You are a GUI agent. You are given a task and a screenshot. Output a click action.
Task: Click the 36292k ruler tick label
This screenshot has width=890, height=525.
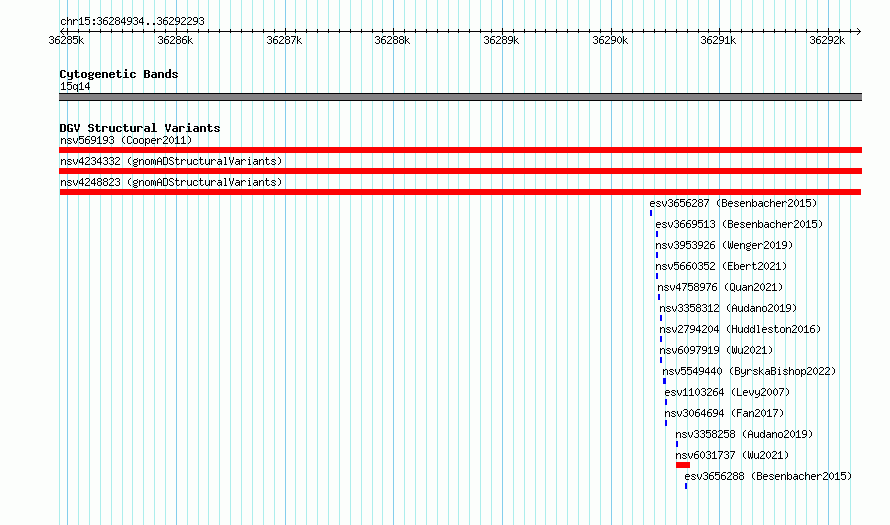(x=827, y=40)
